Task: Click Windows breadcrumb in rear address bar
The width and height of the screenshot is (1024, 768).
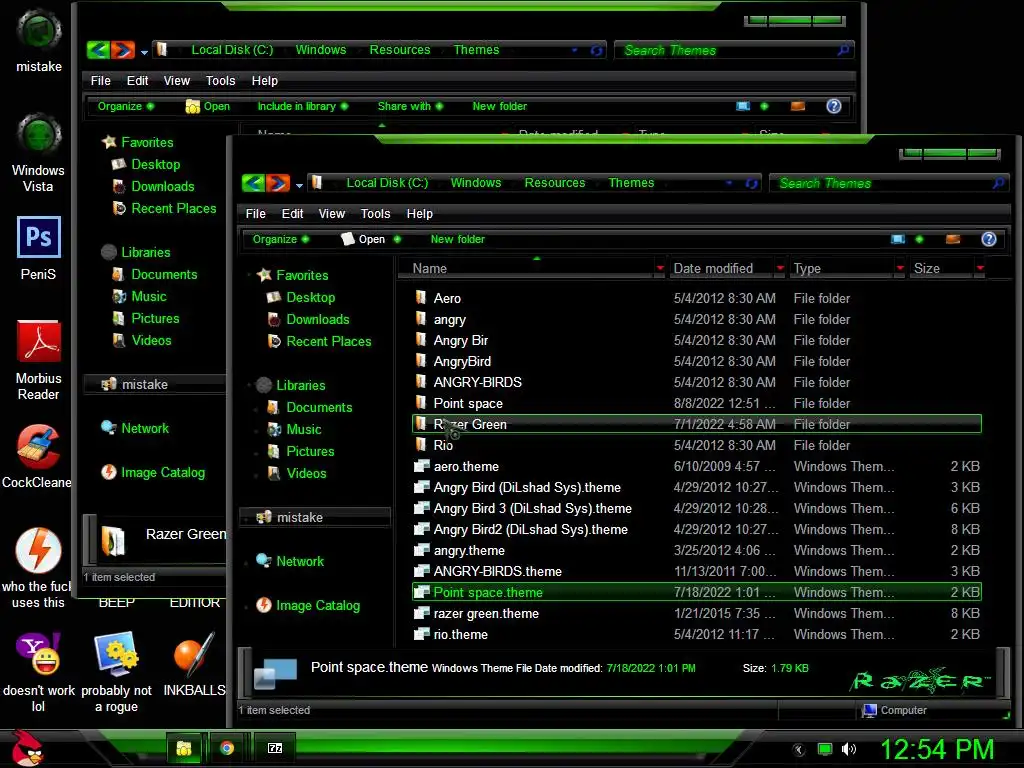Action: click(x=321, y=50)
